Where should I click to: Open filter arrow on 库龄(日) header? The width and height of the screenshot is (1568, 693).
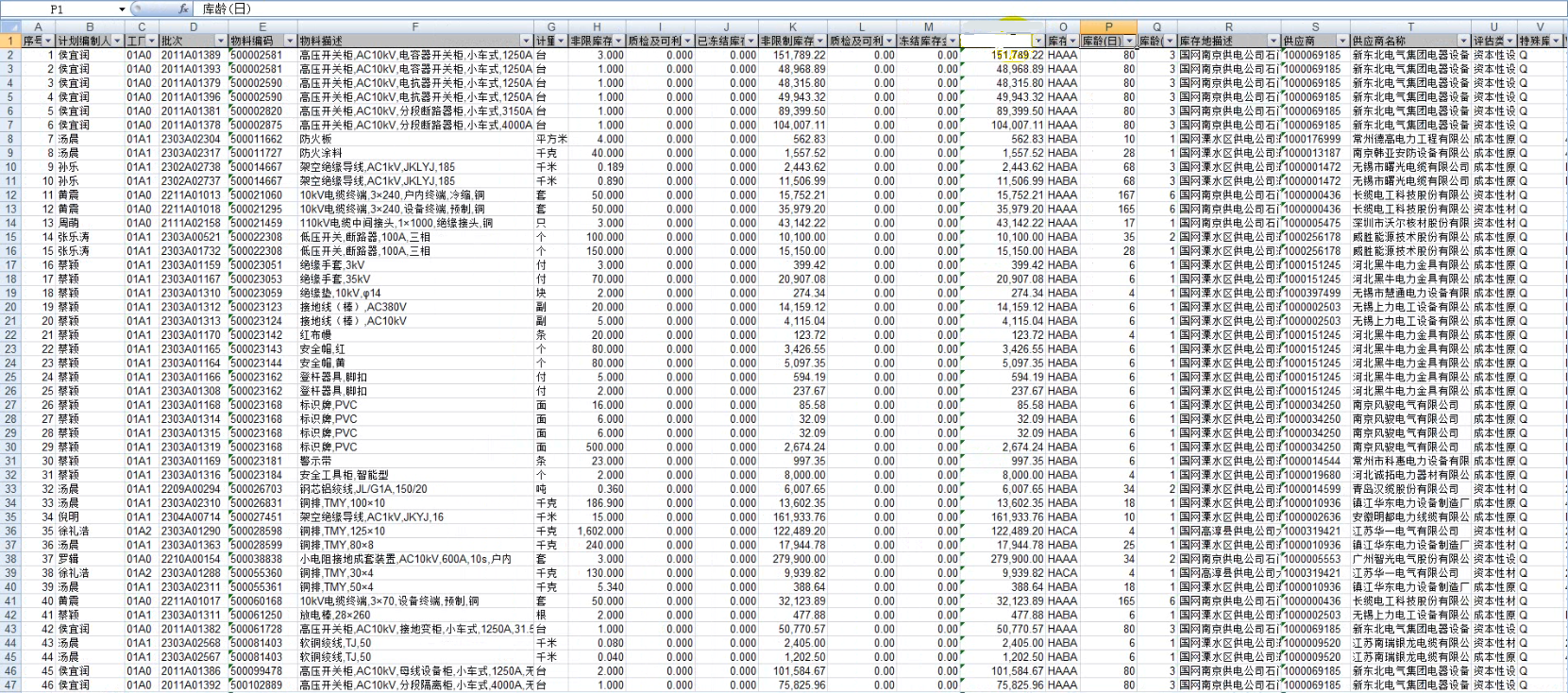(1129, 41)
